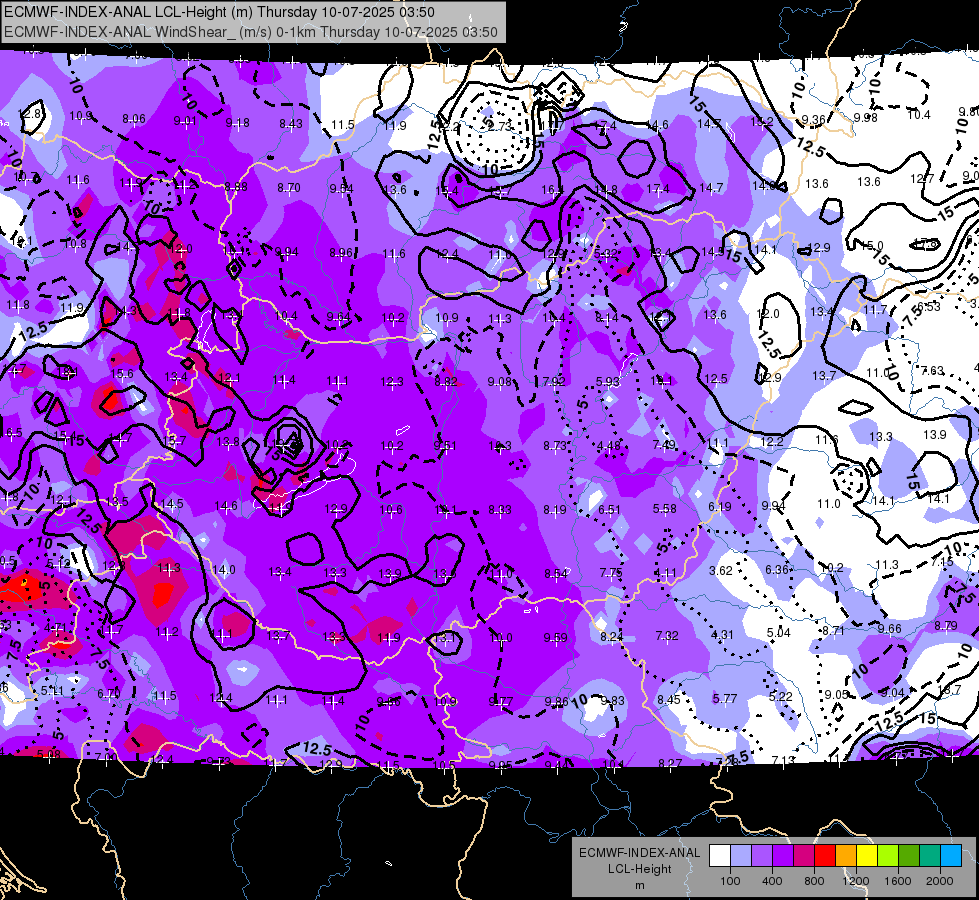Click the orange legend color swatch
The height and width of the screenshot is (900, 979).
[x=846, y=856]
